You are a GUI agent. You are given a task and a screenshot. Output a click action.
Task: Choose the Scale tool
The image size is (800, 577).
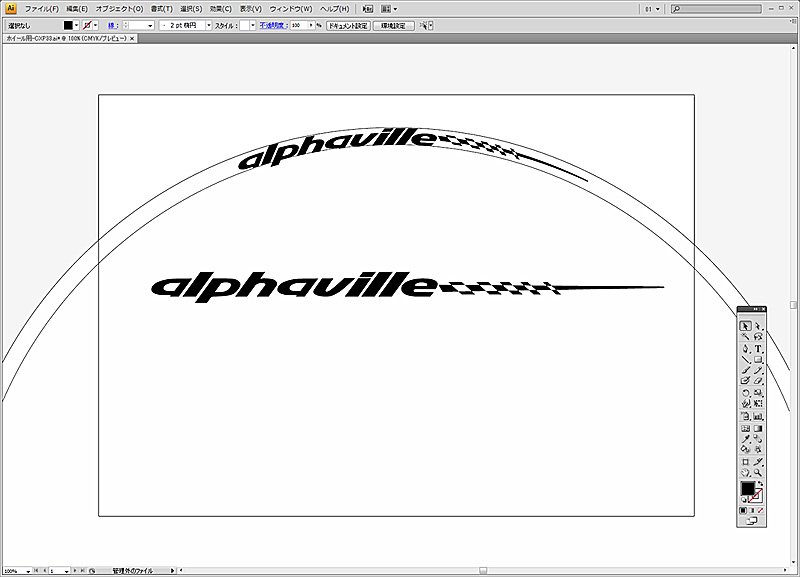point(758,393)
